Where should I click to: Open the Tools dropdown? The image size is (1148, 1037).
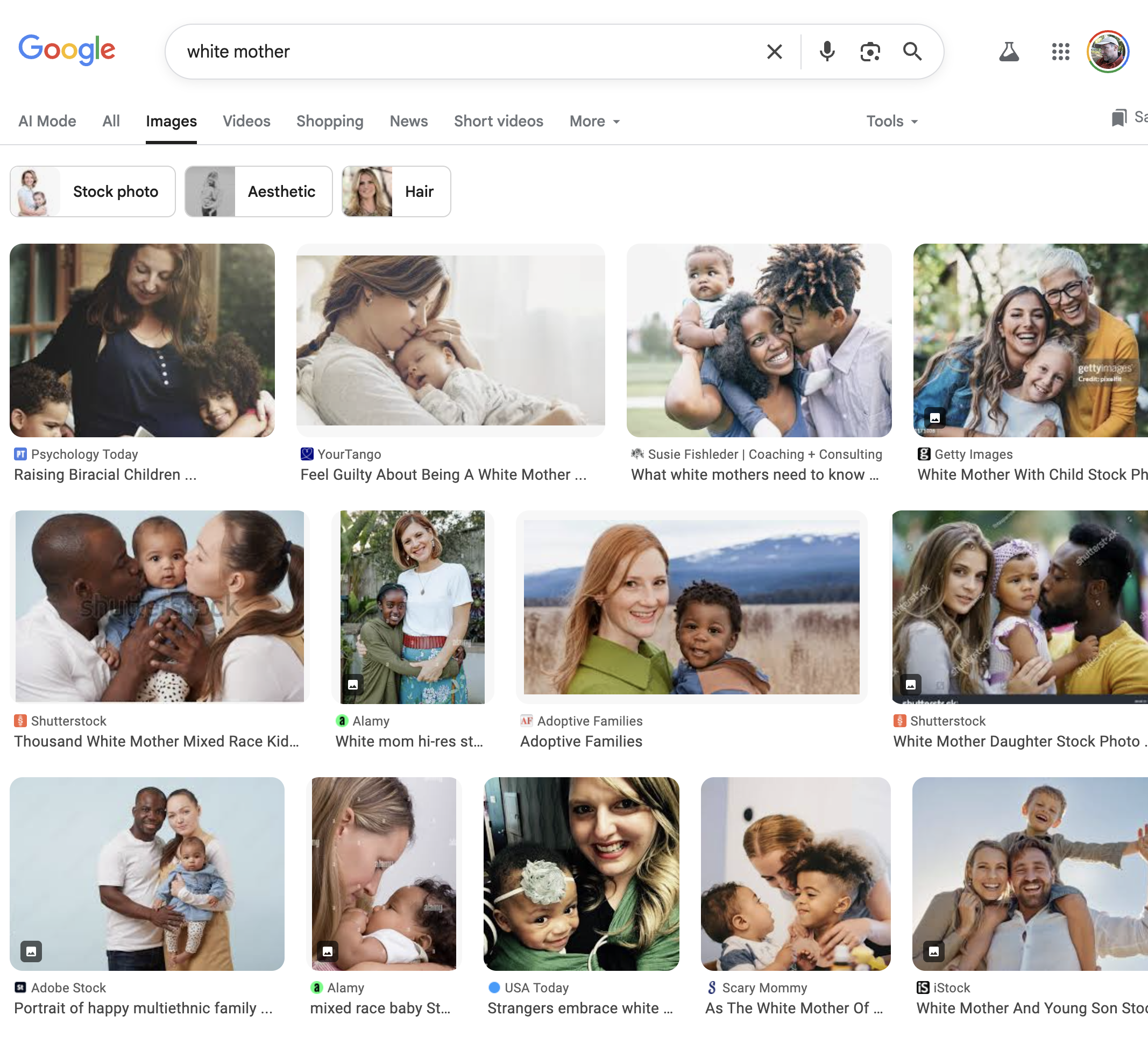(x=892, y=122)
